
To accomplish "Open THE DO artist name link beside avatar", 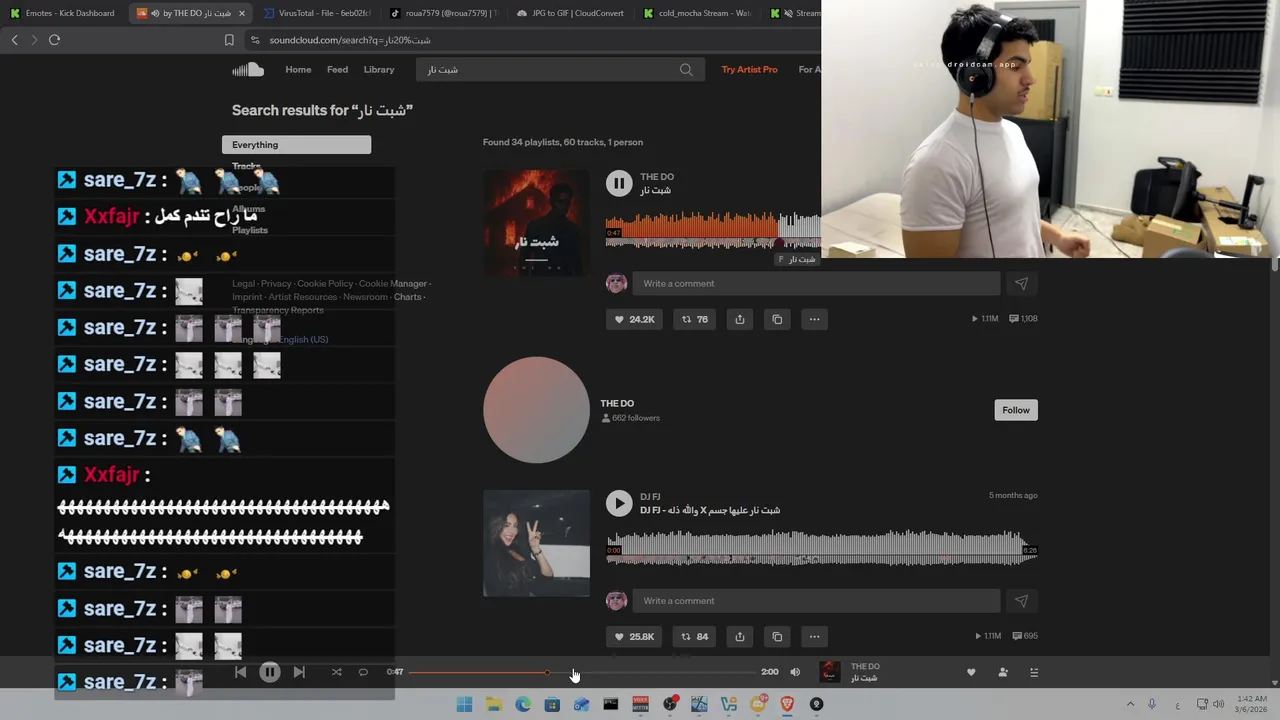I will (617, 404).
